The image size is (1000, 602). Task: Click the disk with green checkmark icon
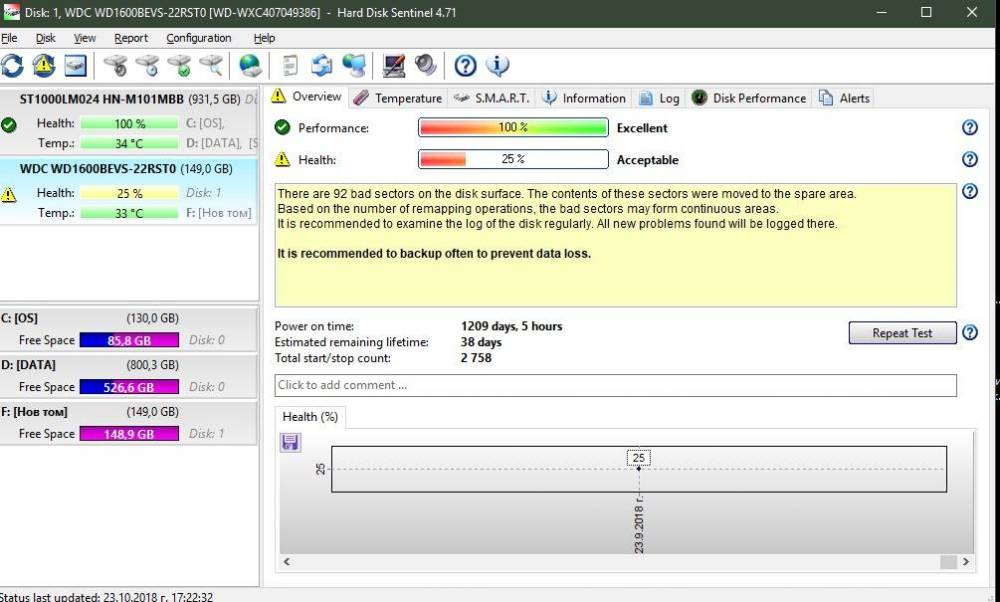tap(179, 66)
